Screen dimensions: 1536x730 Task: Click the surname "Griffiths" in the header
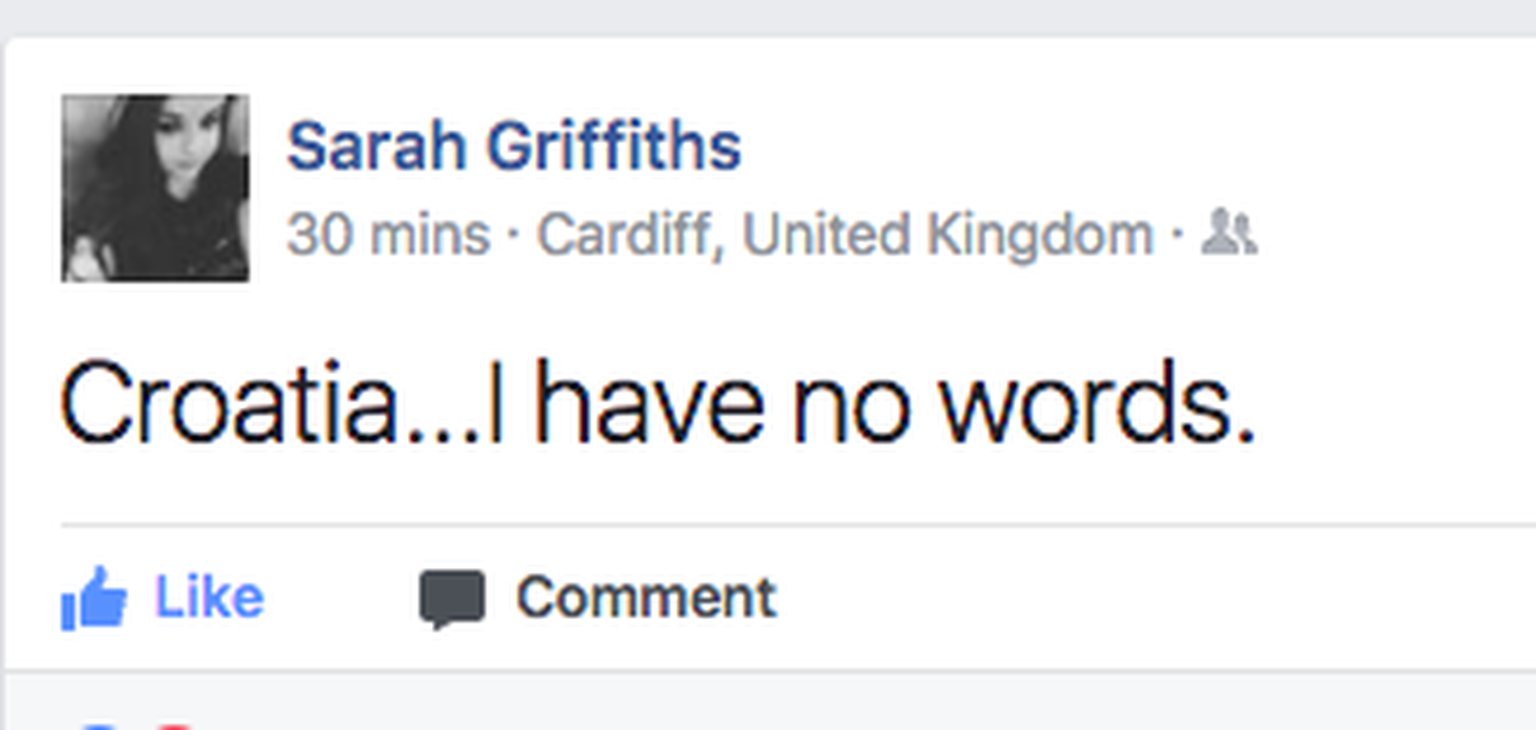(x=614, y=146)
